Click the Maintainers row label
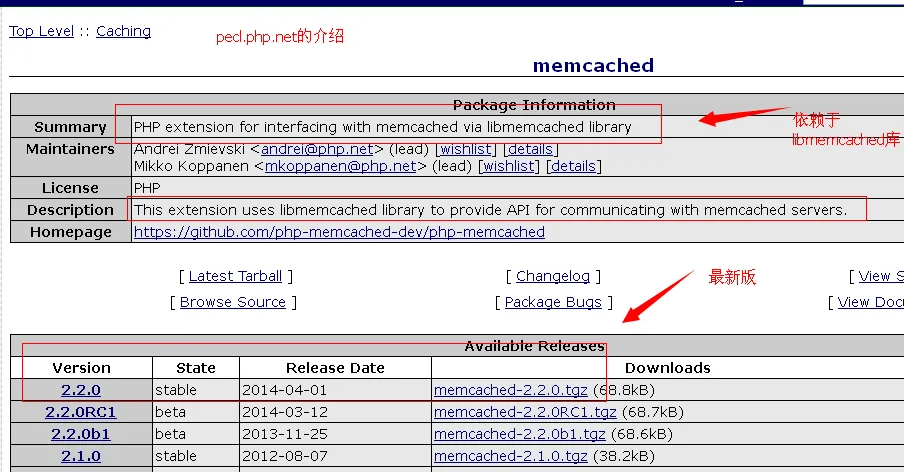 click(x=70, y=149)
